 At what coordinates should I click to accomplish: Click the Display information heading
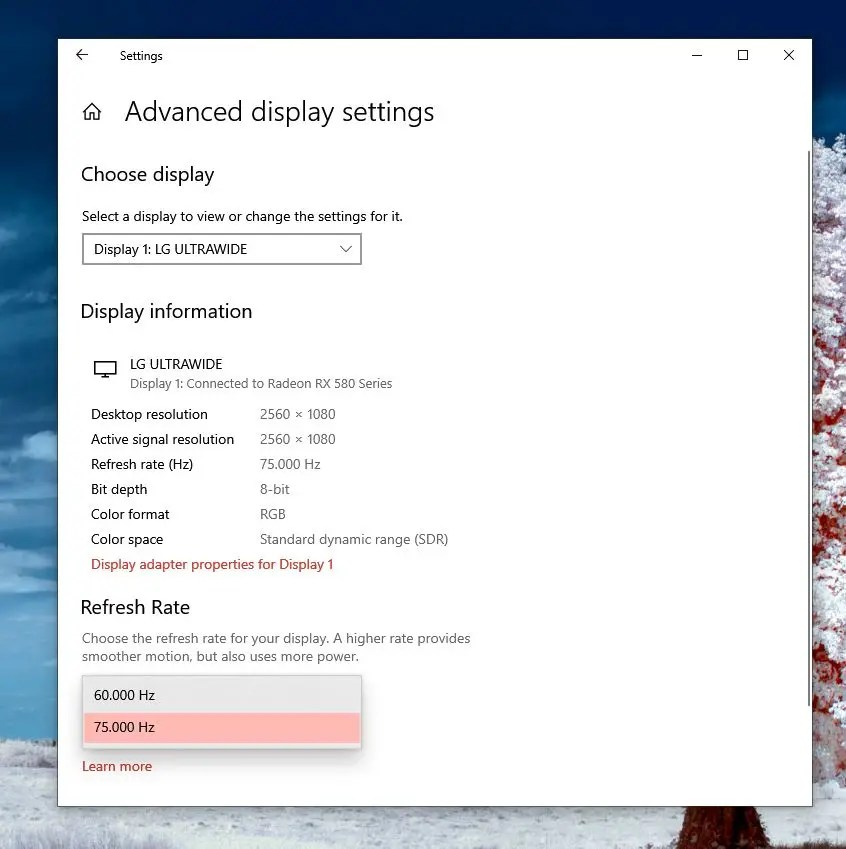point(166,311)
